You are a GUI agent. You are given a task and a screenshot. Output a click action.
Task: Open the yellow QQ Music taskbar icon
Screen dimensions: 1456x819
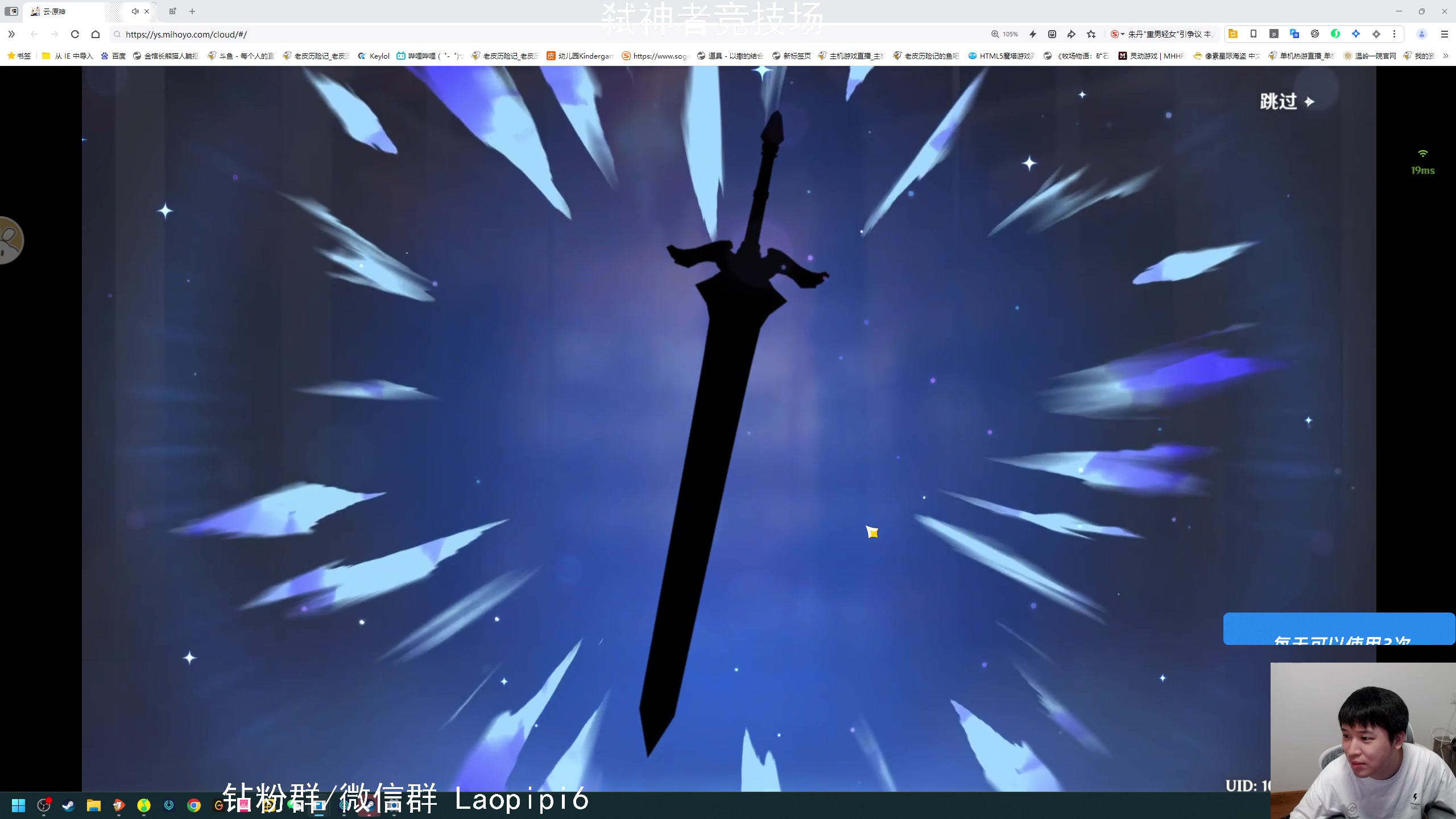click(144, 805)
